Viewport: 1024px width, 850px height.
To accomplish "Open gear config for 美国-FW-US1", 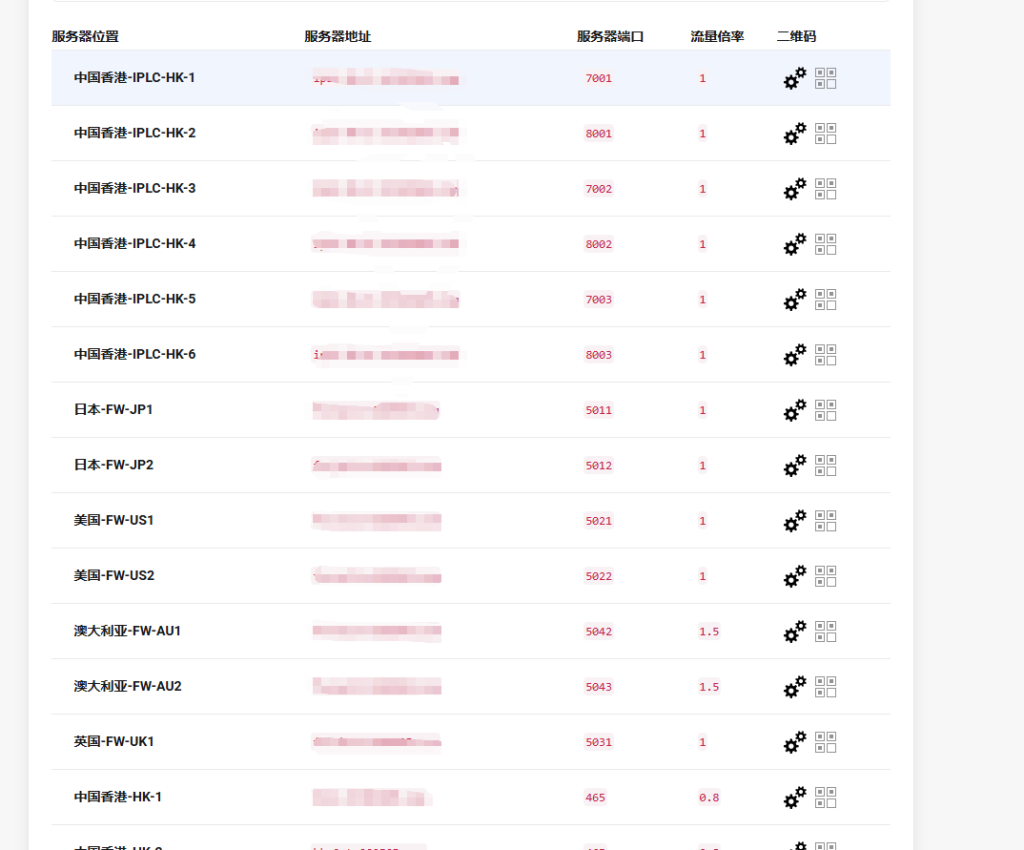I will tap(794, 521).
